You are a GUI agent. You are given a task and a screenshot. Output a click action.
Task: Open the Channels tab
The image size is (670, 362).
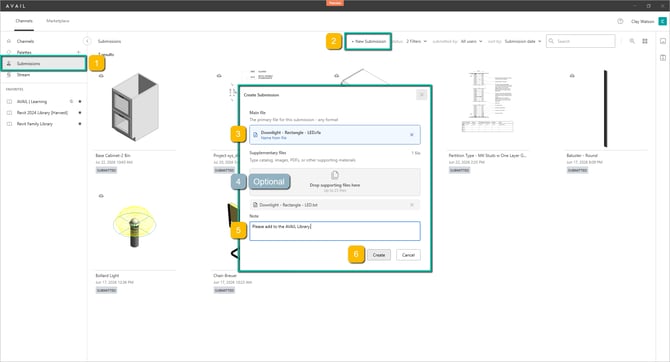[24, 21]
